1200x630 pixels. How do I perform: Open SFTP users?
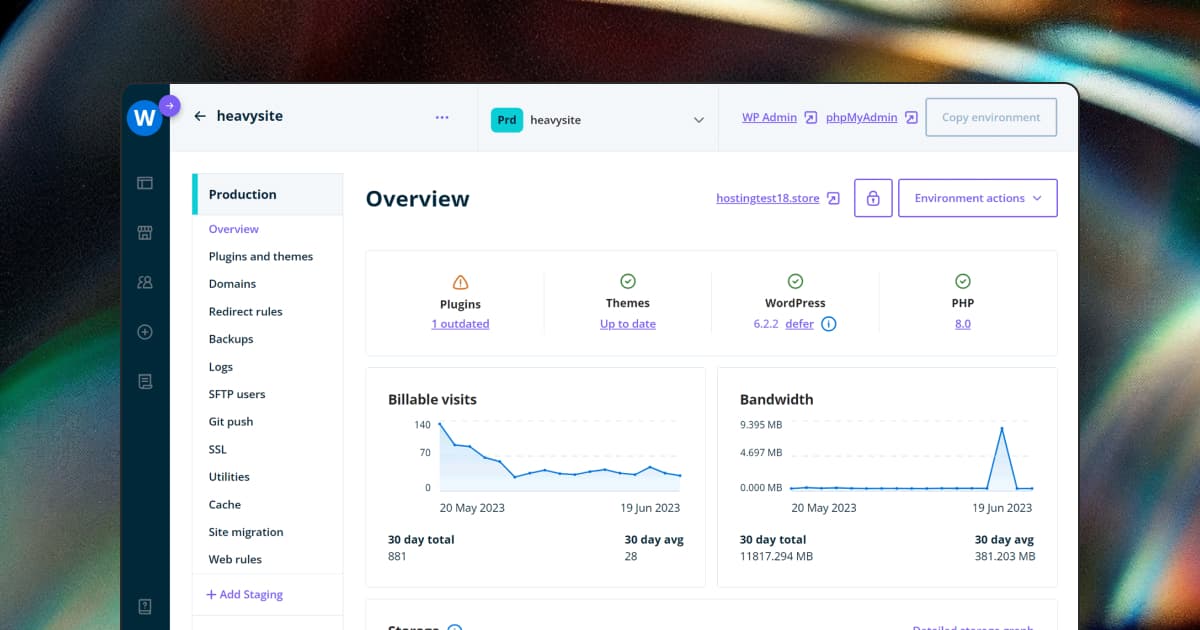[237, 394]
